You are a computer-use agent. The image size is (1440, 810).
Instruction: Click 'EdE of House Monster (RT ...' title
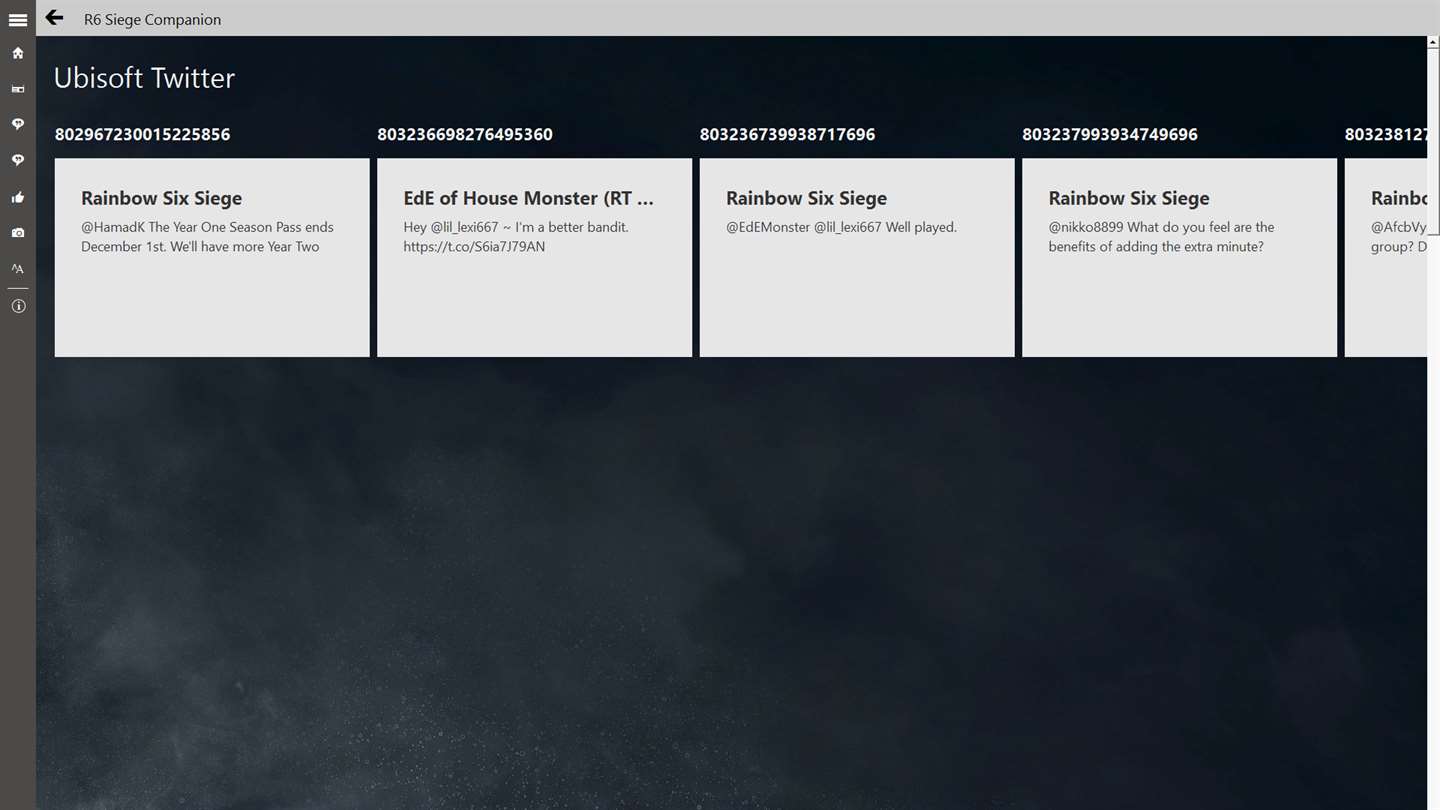click(528, 198)
